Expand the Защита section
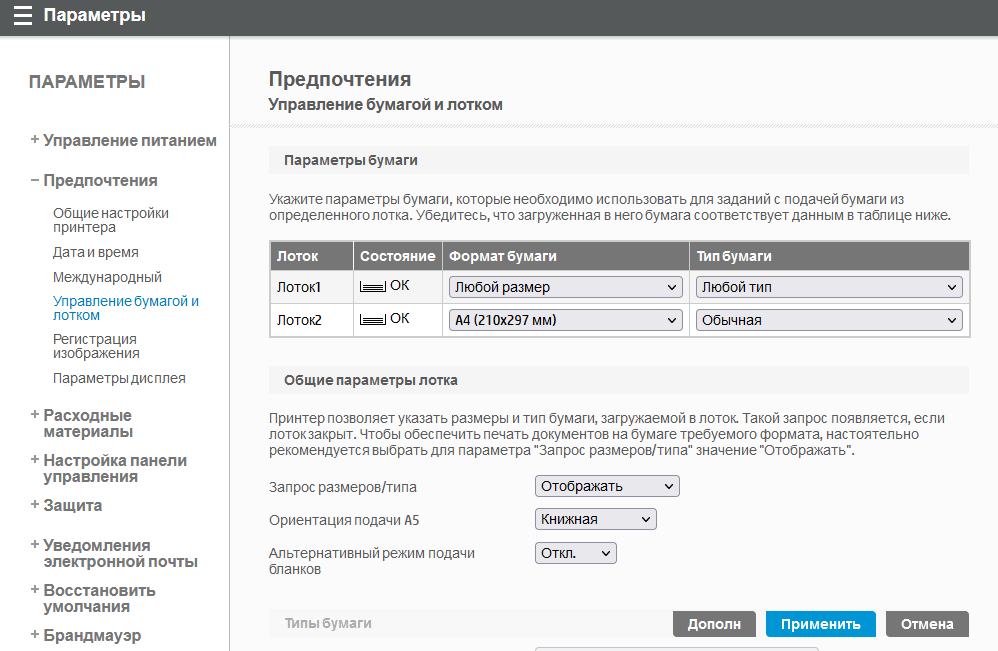The height and width of the screenshot is (651, 998). (72, 506)
